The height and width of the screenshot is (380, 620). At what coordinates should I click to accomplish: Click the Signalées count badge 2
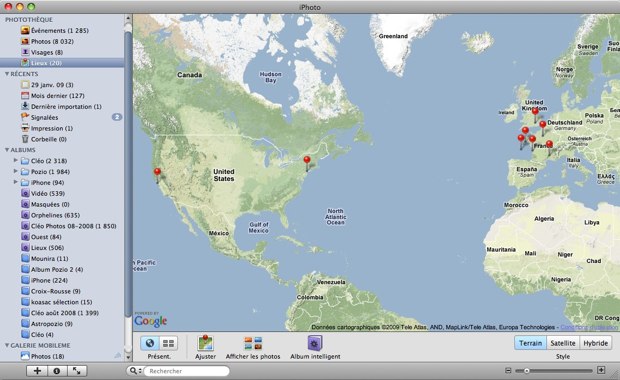coord(117,117)
